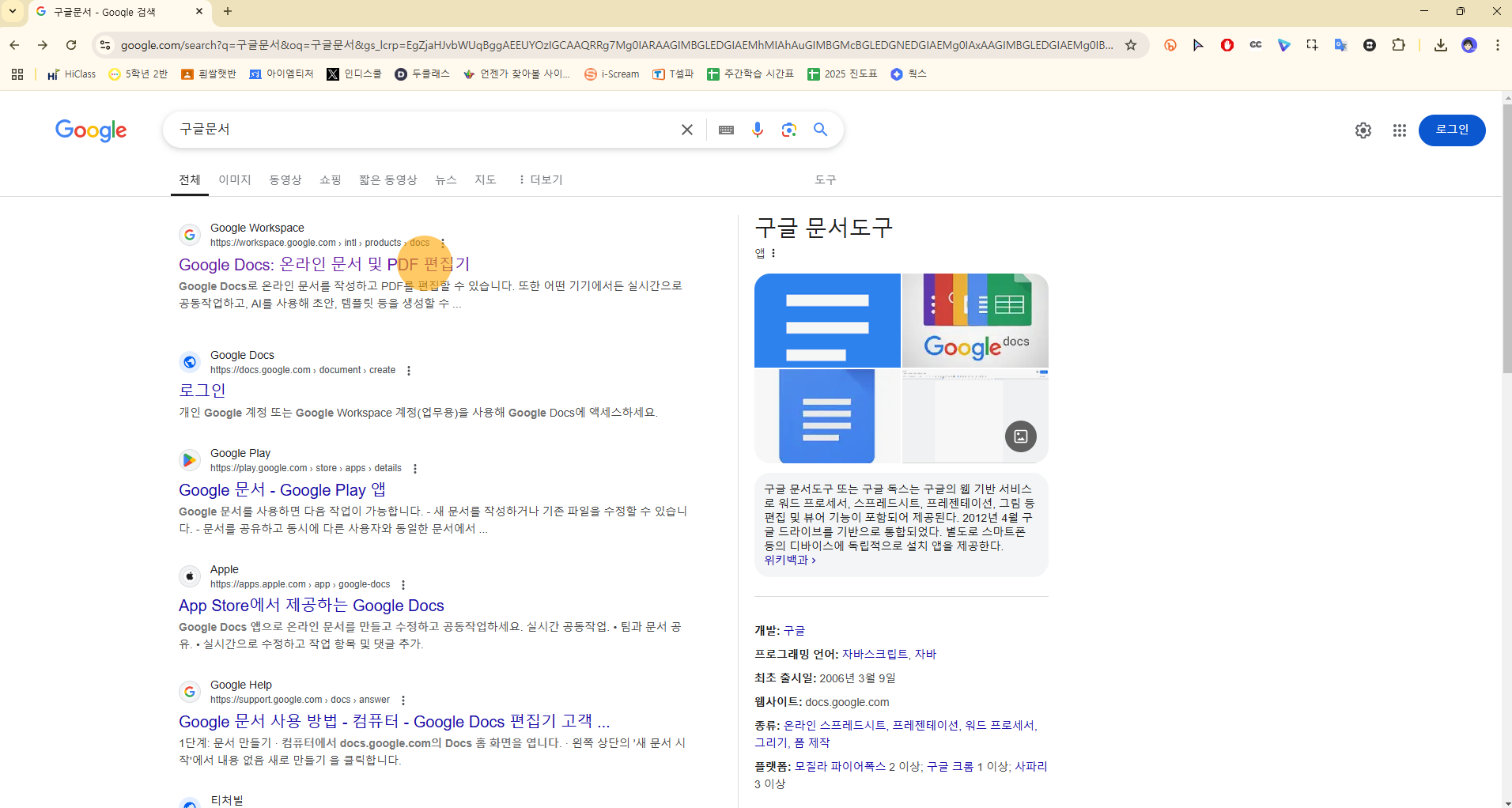Open the 모질라 파이어폭스 link
The height and width of the screenshot is (808, 1512).
coord(841,766)
